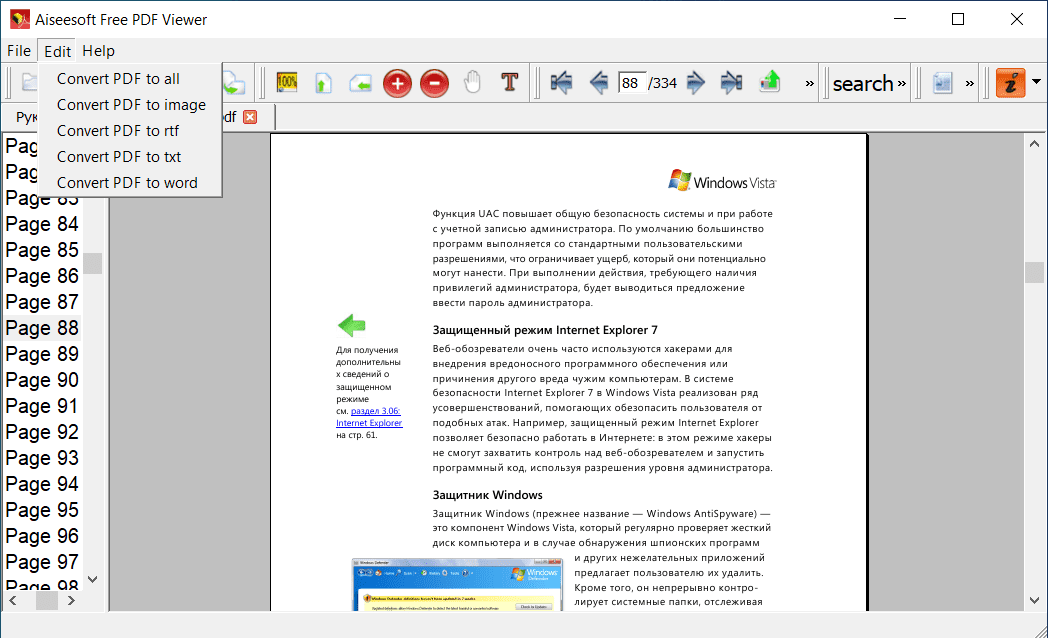Select Page 97 in the page list
1048x638 pixels.
point(42,563)
